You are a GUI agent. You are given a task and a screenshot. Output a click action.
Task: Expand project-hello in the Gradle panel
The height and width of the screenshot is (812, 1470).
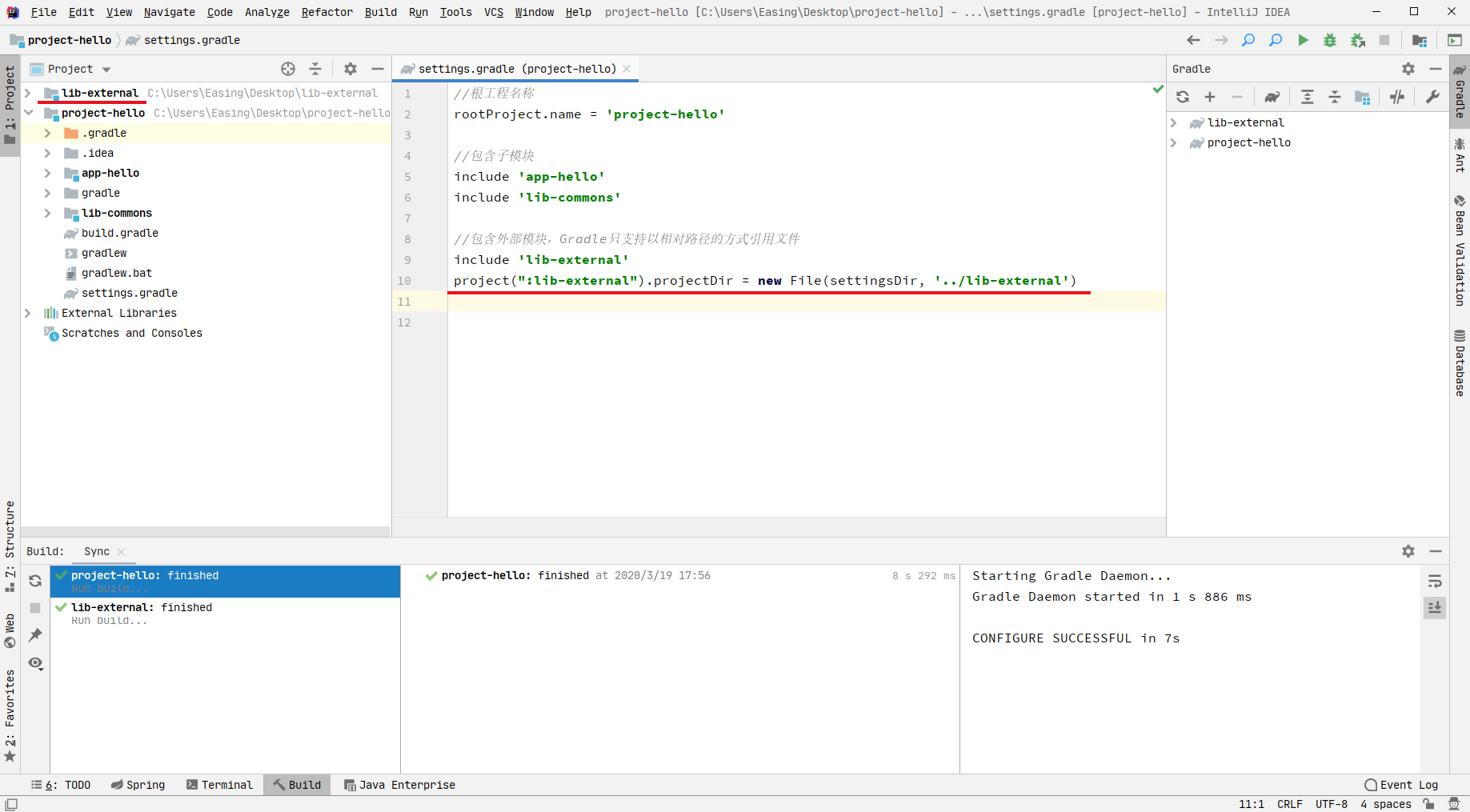pos(1174,142)
